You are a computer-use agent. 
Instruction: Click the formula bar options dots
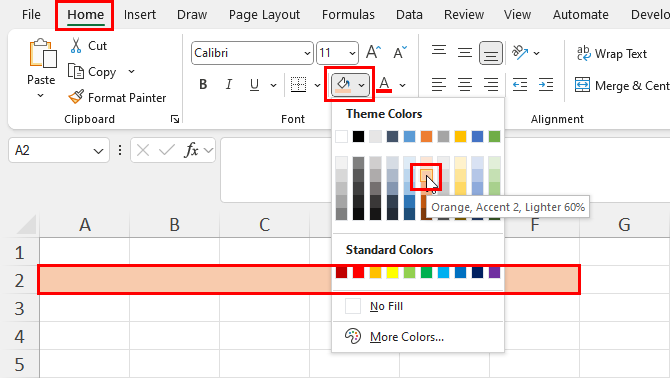pos(120,150)
